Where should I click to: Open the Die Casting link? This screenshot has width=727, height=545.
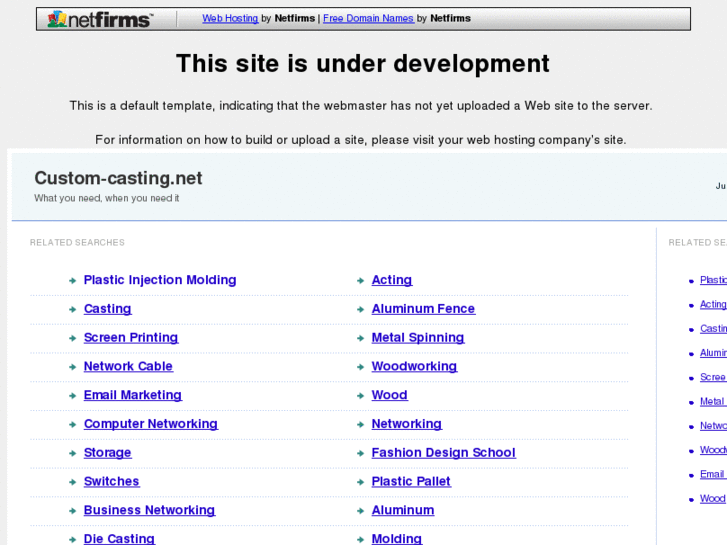pyautogui.click(x=119, y=538)
